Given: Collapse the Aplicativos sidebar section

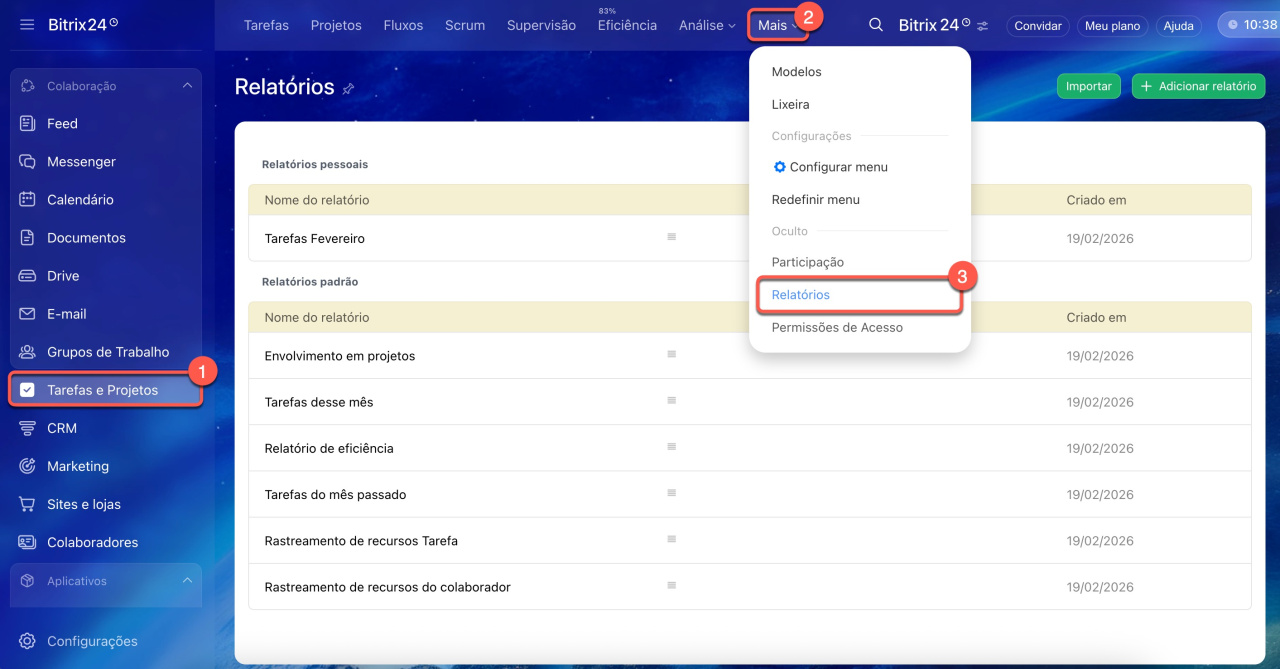Looking at the screenshot, I should [x=187, y=581].
